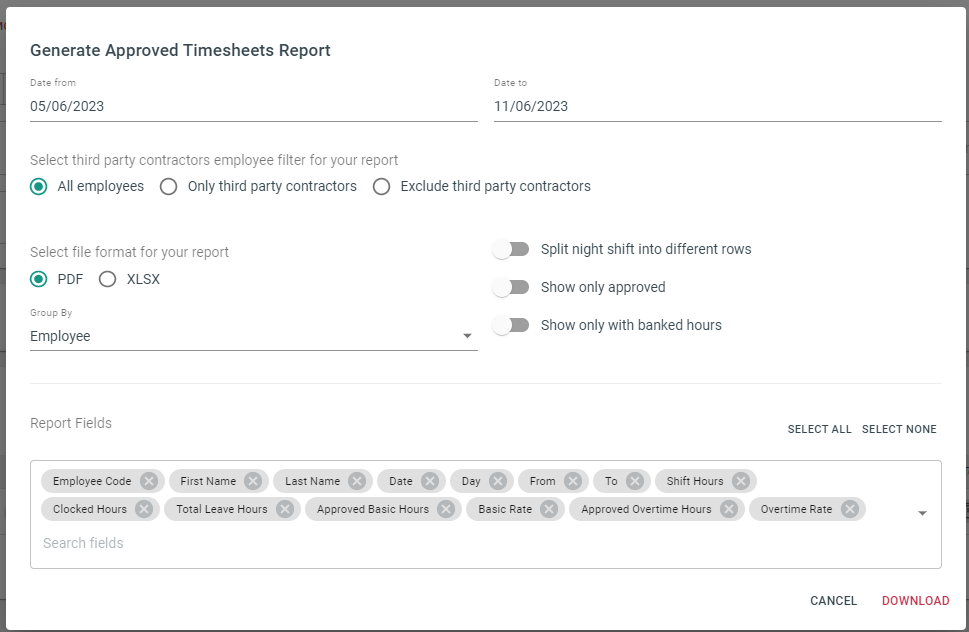Enable Split night shift into different rows
The height and width of the screenshot is (632, 969).
511,250
